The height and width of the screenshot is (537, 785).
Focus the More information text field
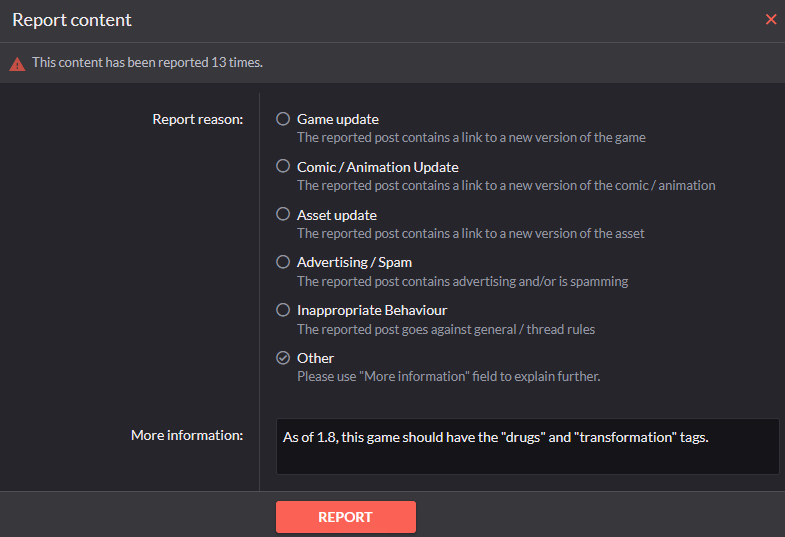point(528,446)
